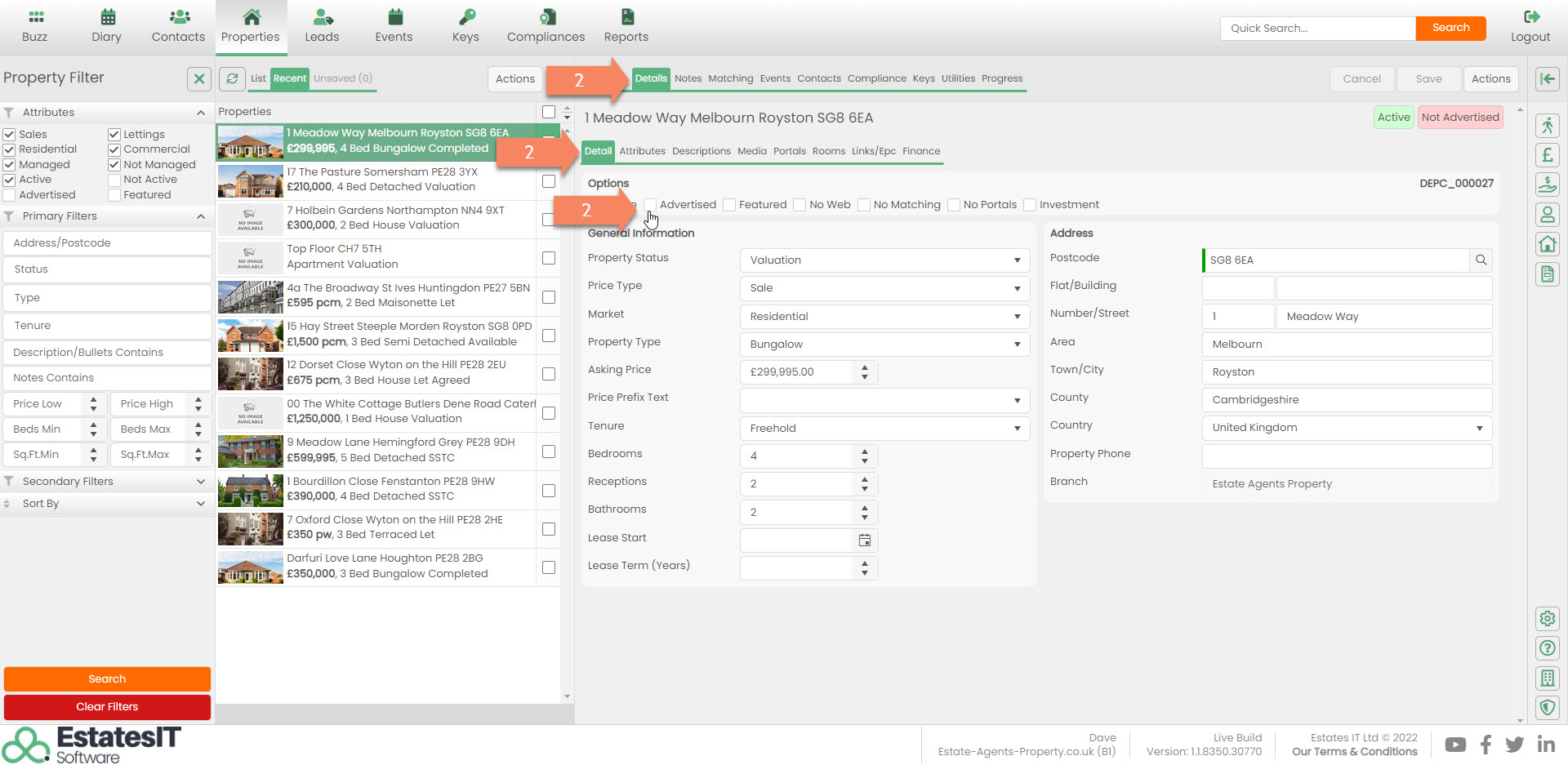Open the Descriptions sub-tab
This screenshot has width=1568, height=765.
click(701, 151)
